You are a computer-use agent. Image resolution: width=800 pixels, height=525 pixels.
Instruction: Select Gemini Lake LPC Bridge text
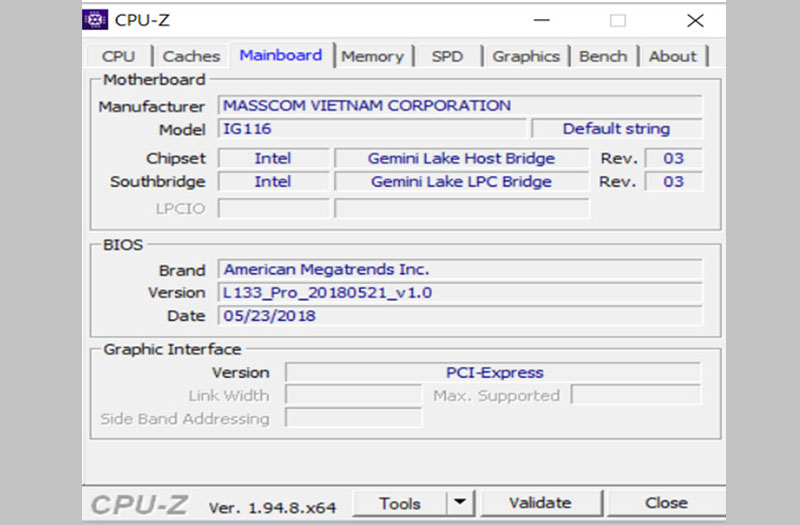click(461, 182)
